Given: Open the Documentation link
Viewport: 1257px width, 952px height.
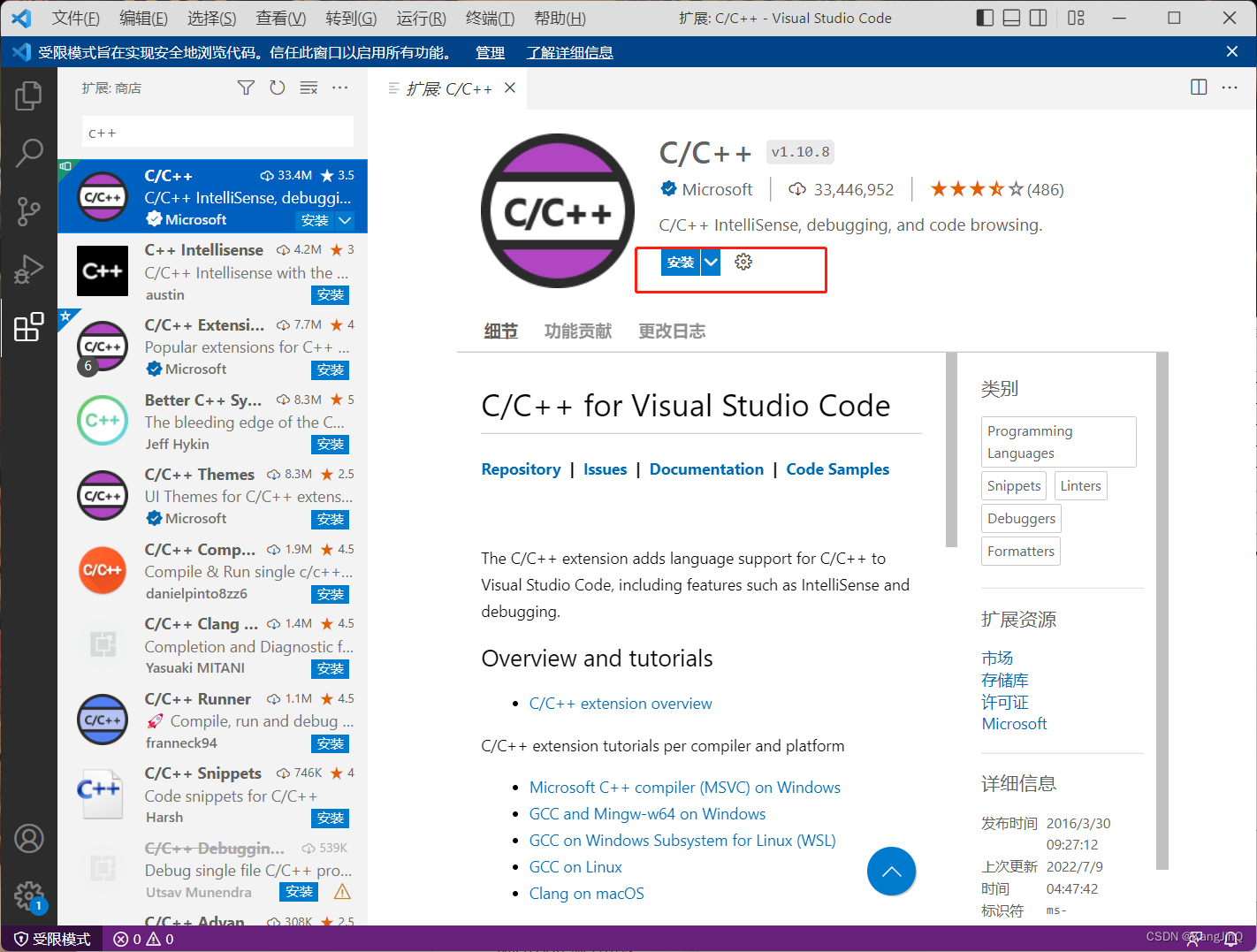Looking at the screenshot, I should click(706, 469).
